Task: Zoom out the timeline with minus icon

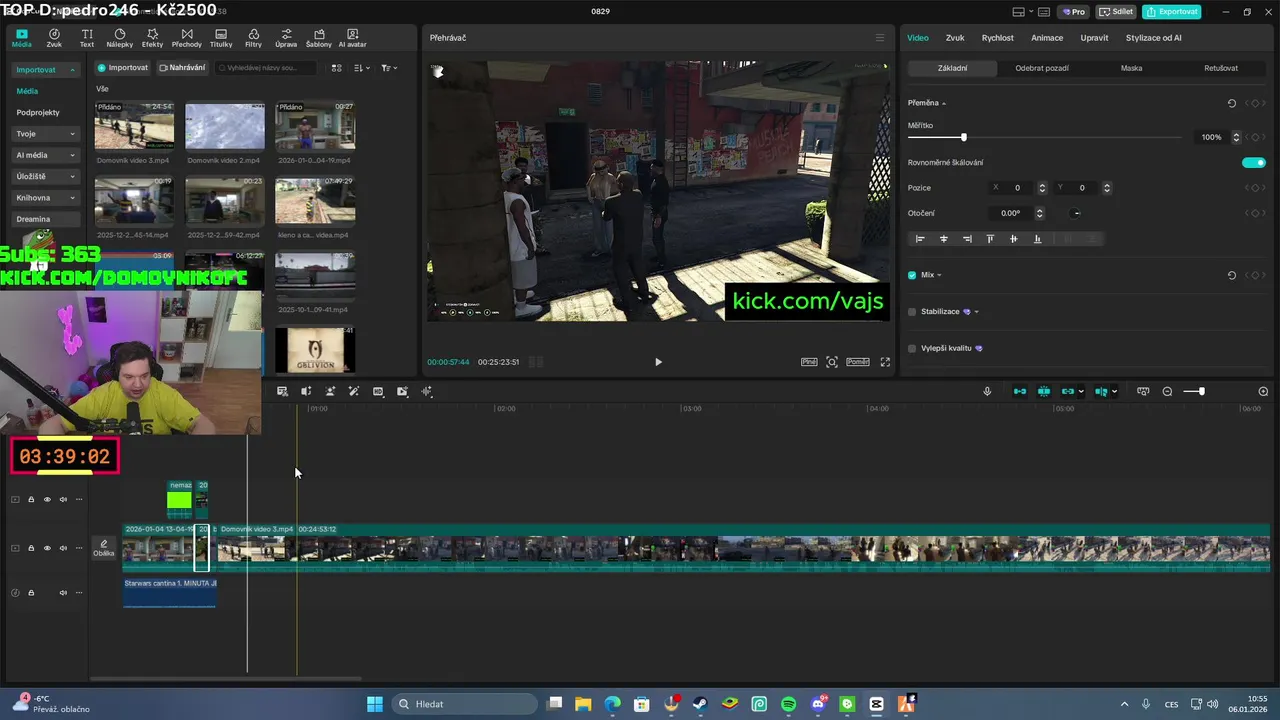Action: click(1167, 391)
